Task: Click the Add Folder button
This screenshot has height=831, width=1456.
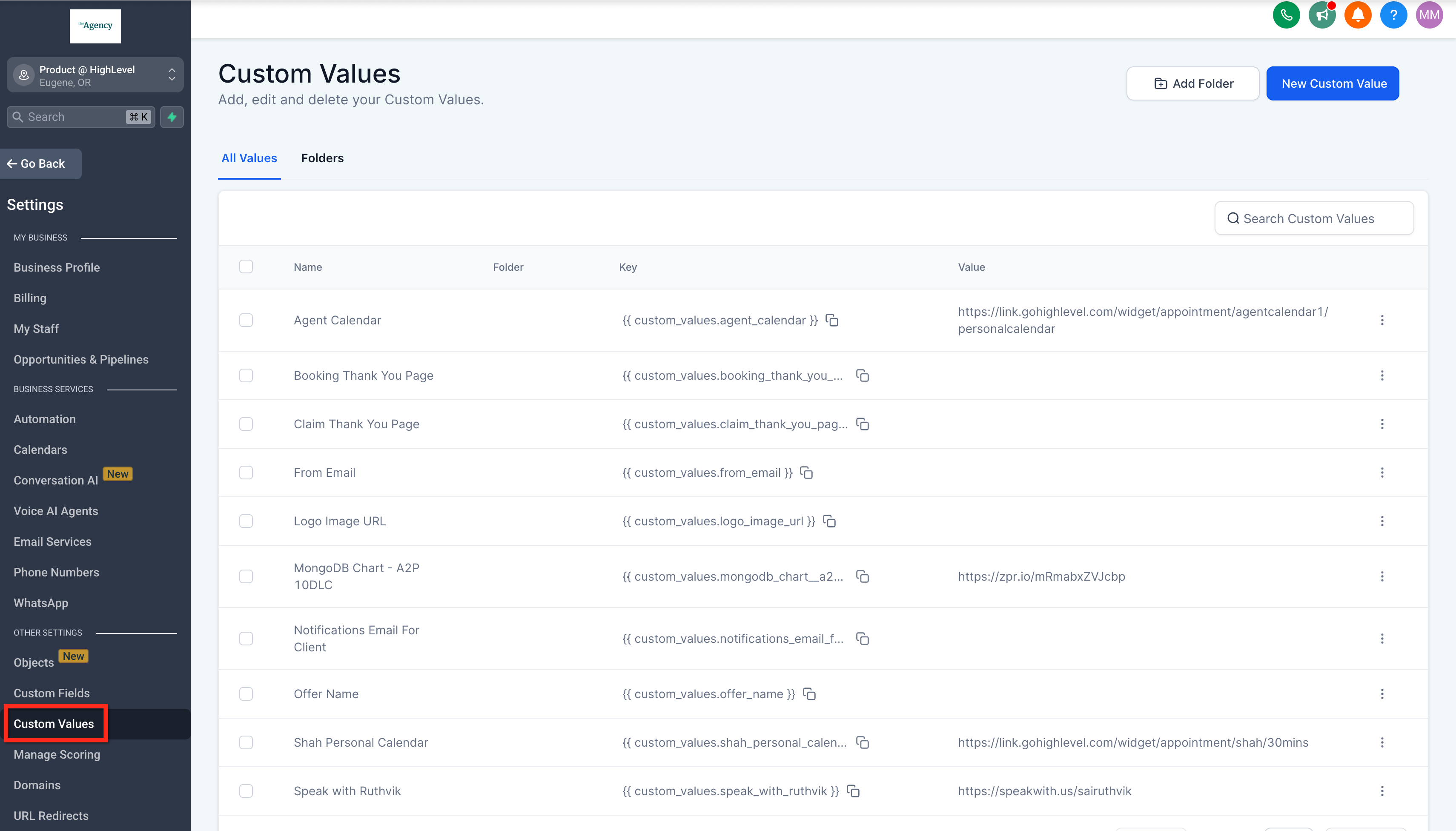Action: [1193, 83]
